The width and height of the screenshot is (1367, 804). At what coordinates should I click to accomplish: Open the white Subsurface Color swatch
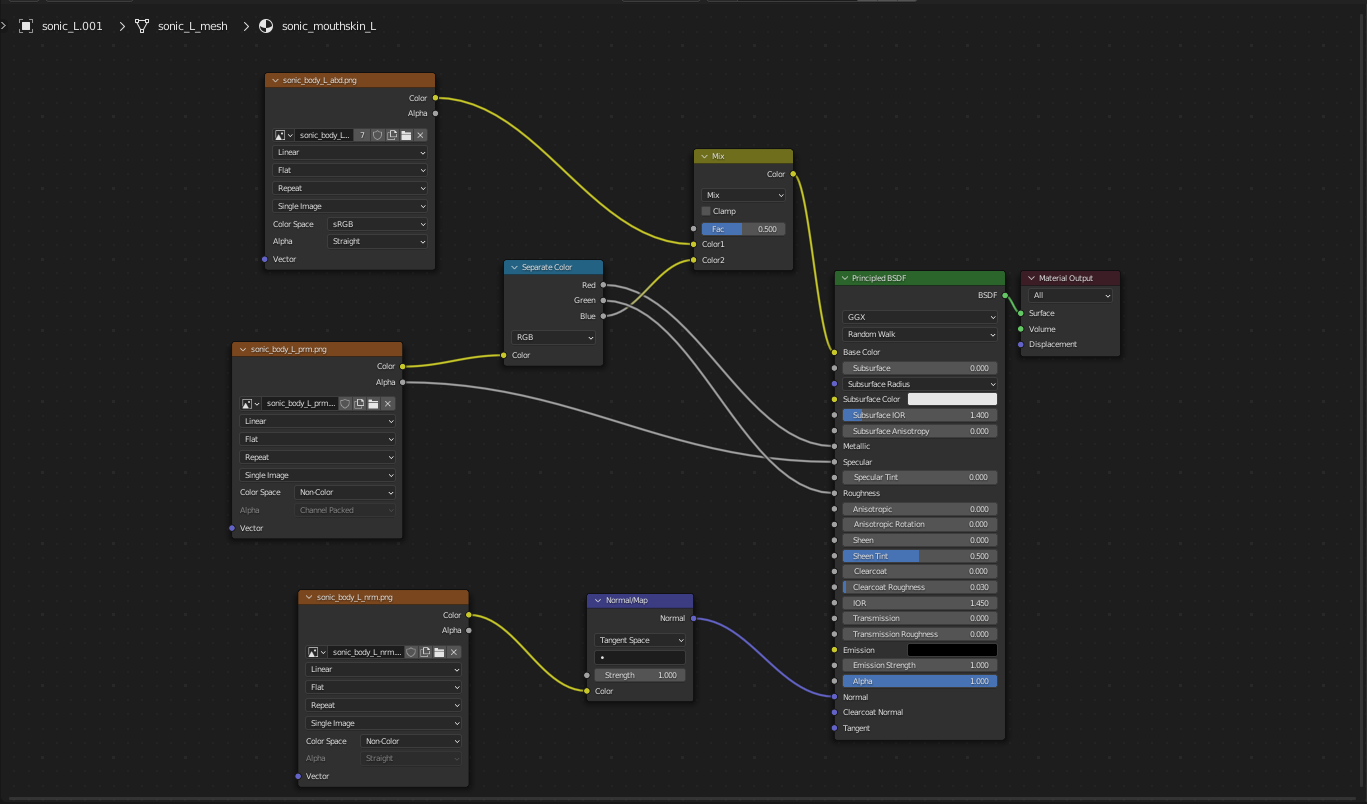tap(952, 399)
